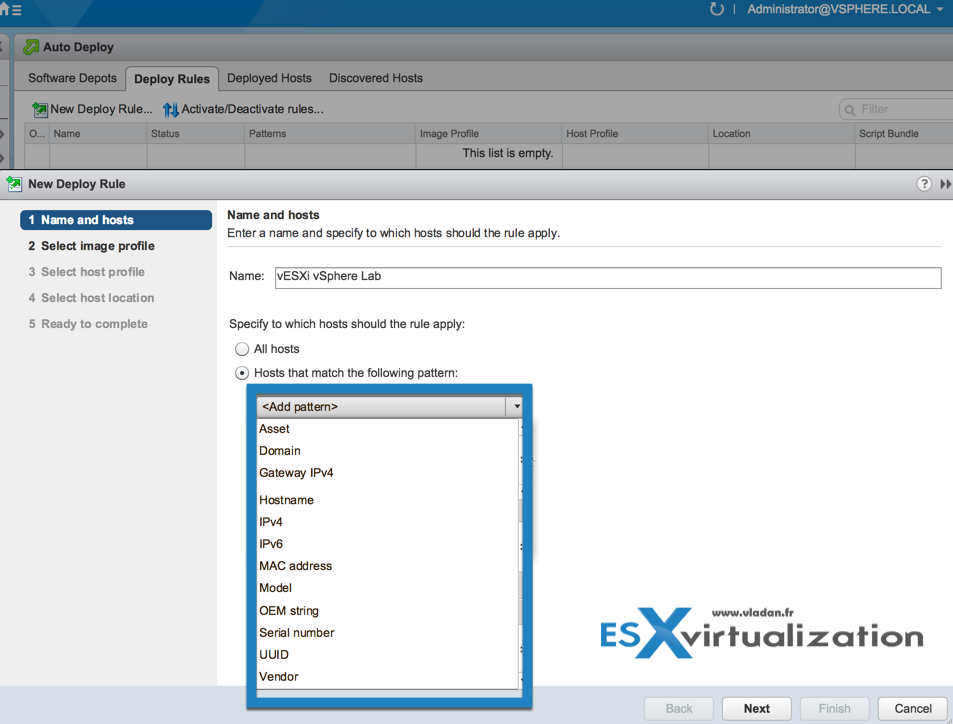The image size is (953, 724).
Task: Choose MAC address from the pattern list
Action: [295, 566]
